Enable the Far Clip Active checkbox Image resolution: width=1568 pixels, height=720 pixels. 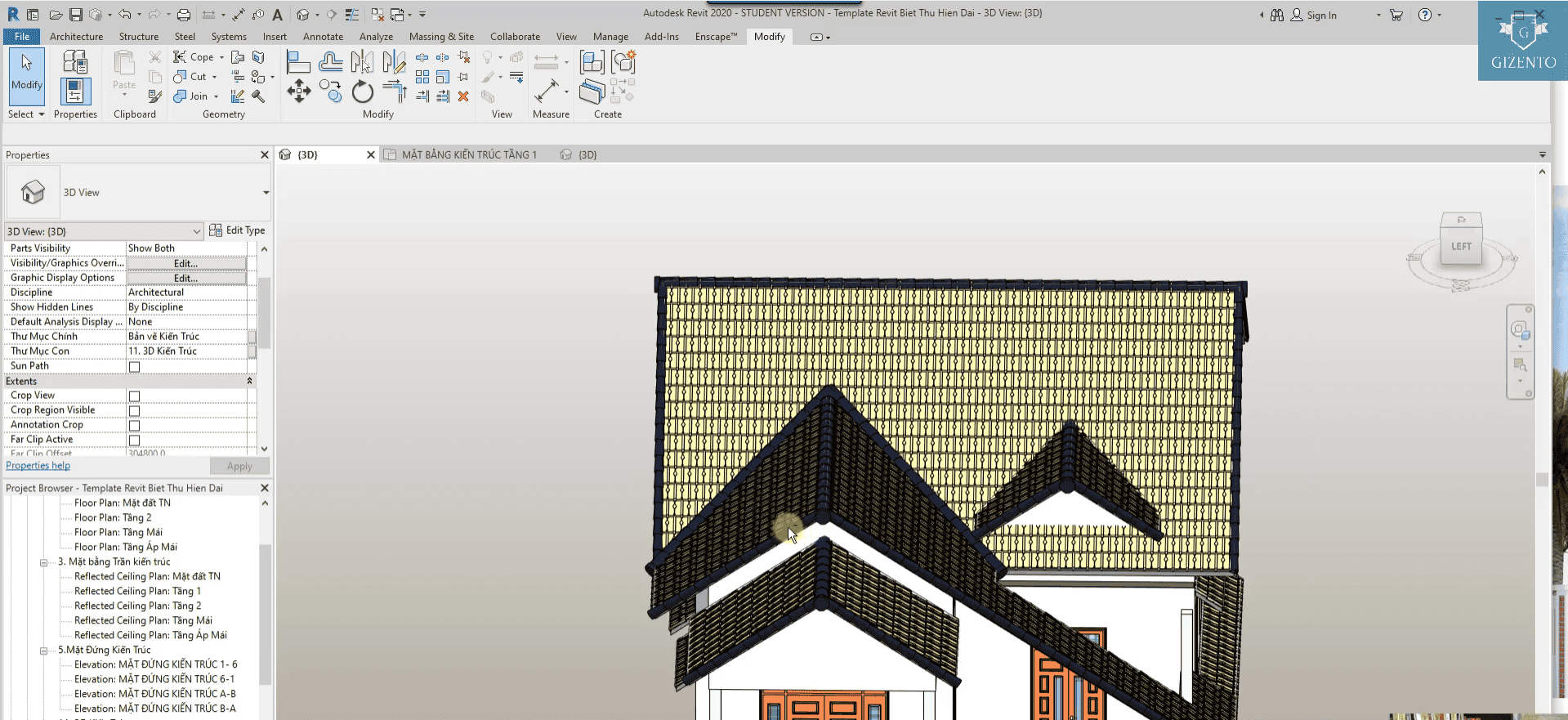point(134,440)
